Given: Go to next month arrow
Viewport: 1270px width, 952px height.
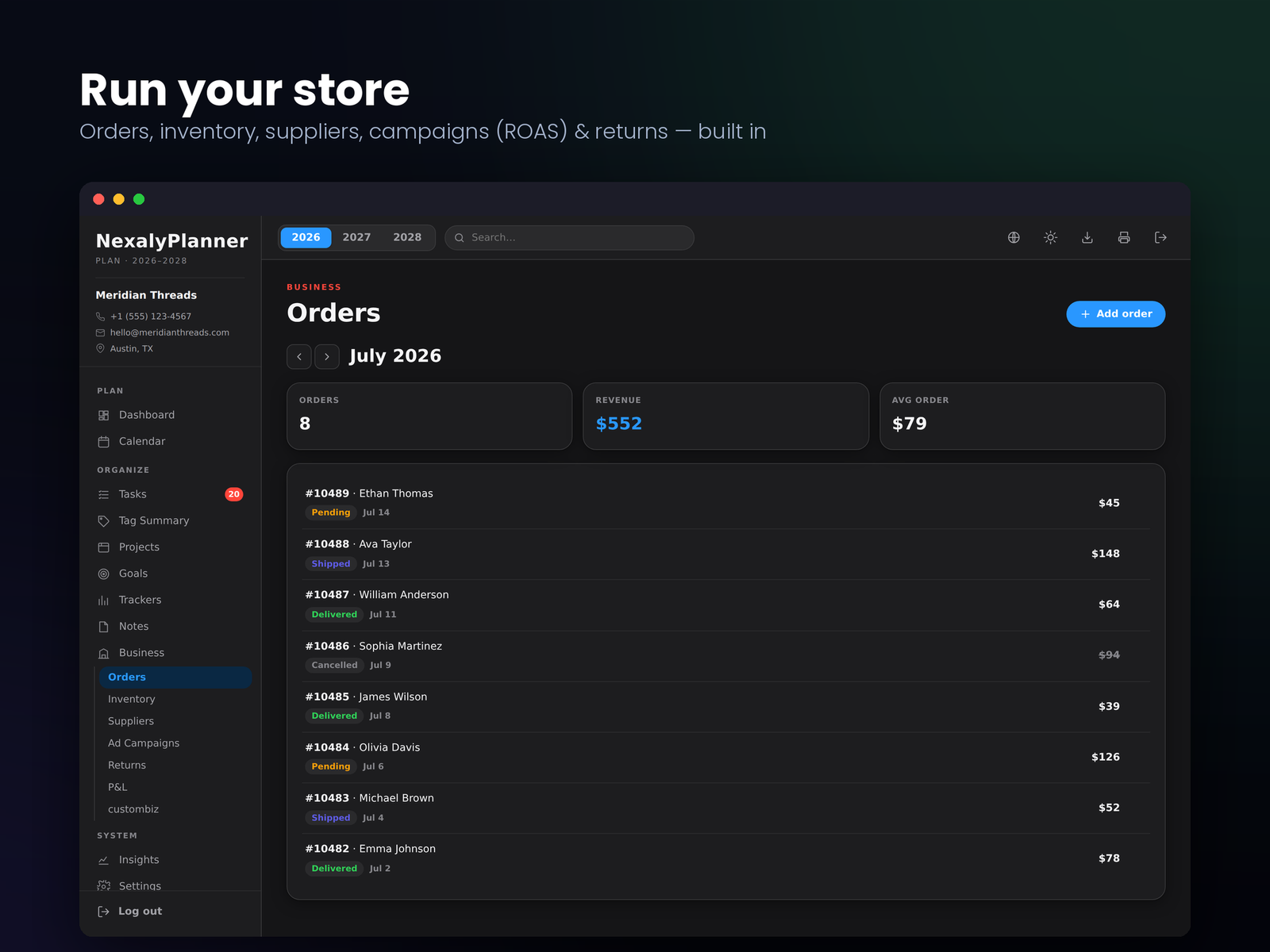Looking at the screenshot, I should [x=327, y=357].
